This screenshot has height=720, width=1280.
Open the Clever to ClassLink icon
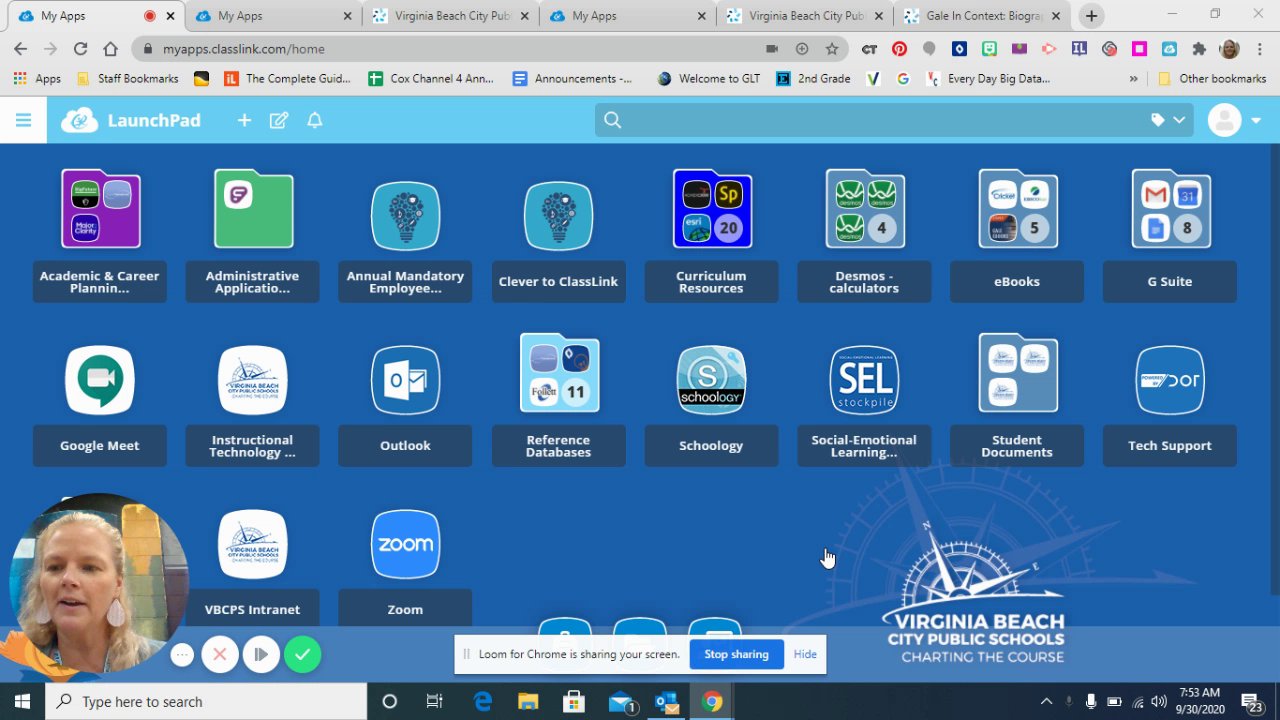558,215
